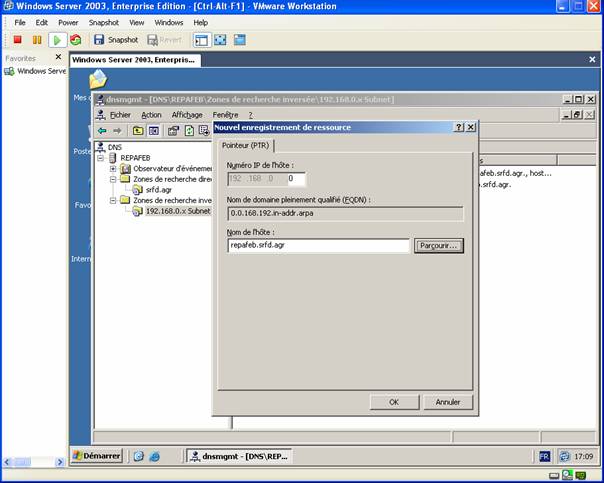Image resolution: width=604 pixels, height=483 pixels.
Task: Select 192.168.0.x Subnet zone
Action: 178,211
